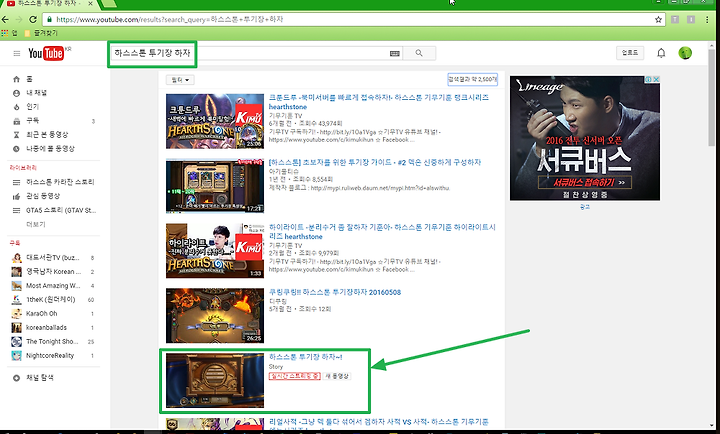Screen dimensions: 720x434
Task: Open the 디쿠링 channel link
Action: pos(277,301)
